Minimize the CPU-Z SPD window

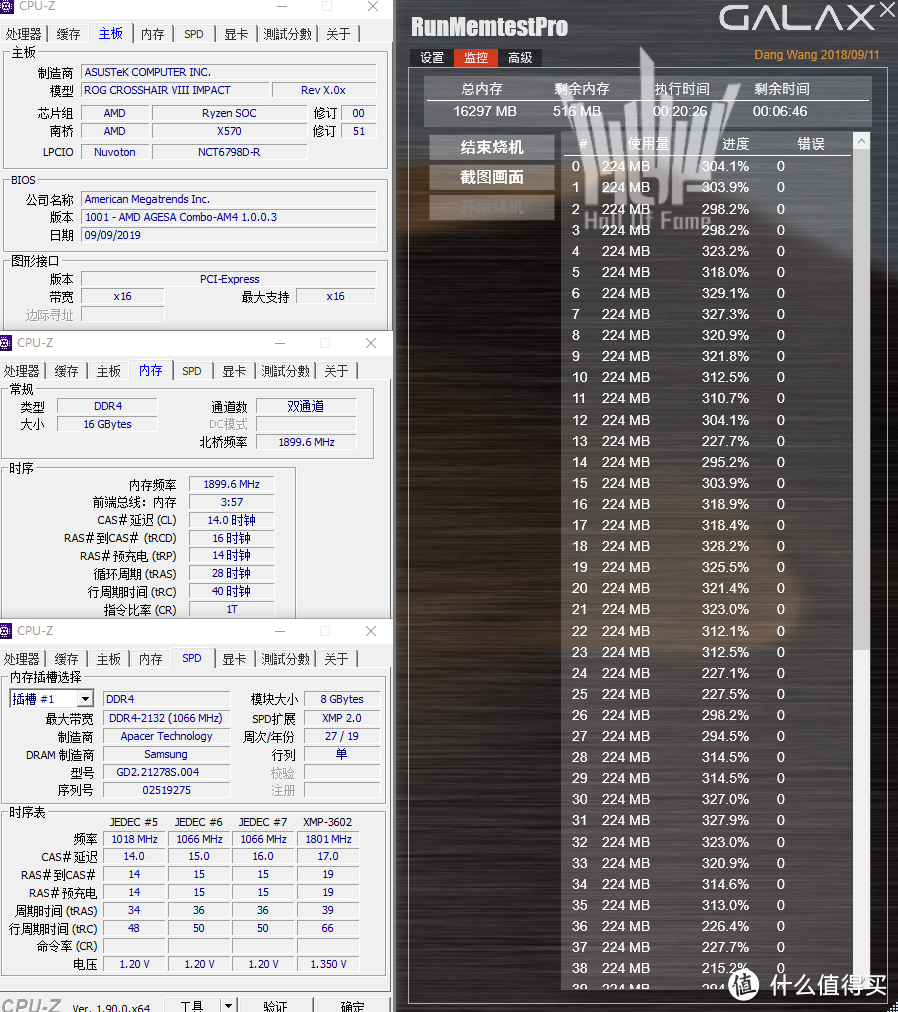[x=280, y=631]
